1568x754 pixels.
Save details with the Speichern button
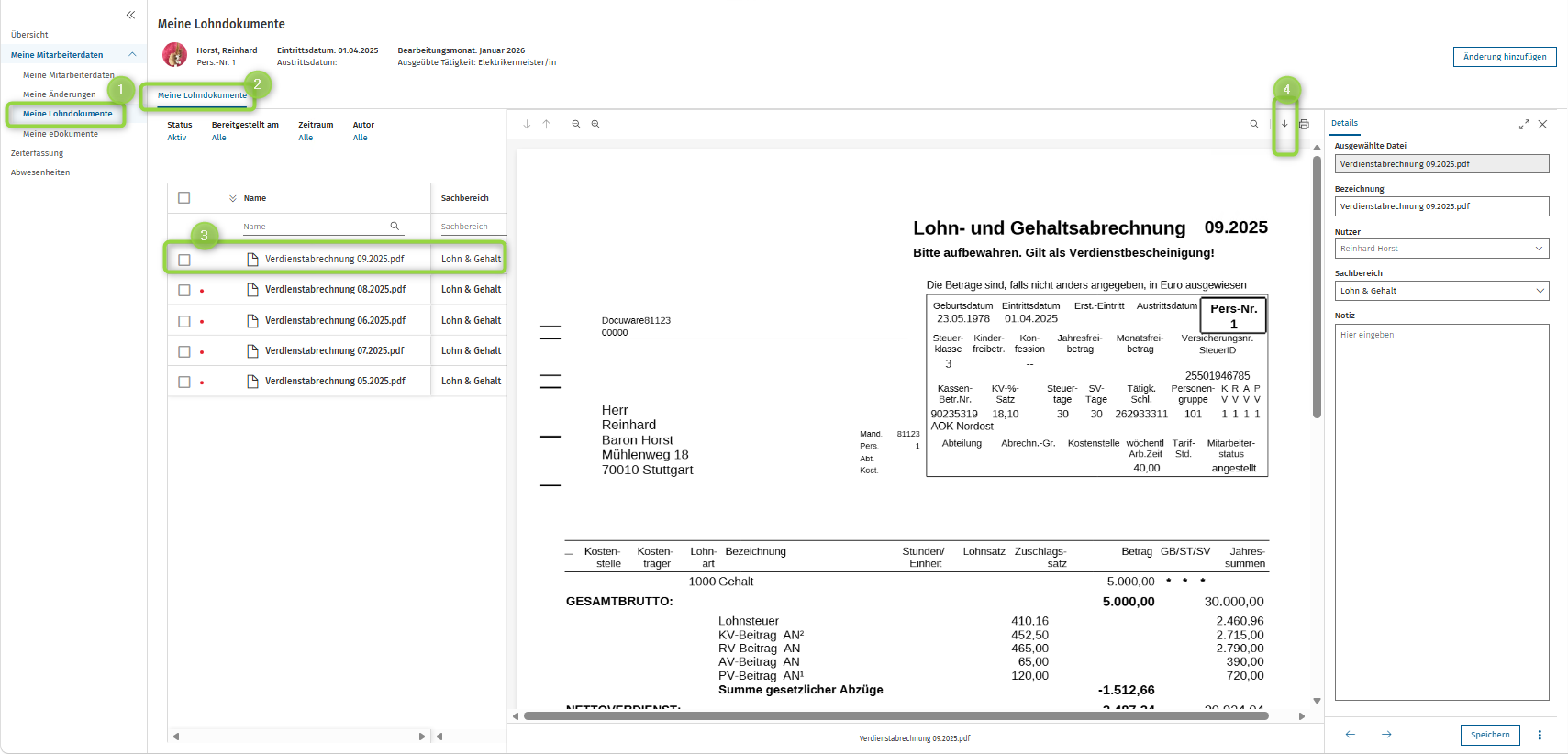(1490, 735)
